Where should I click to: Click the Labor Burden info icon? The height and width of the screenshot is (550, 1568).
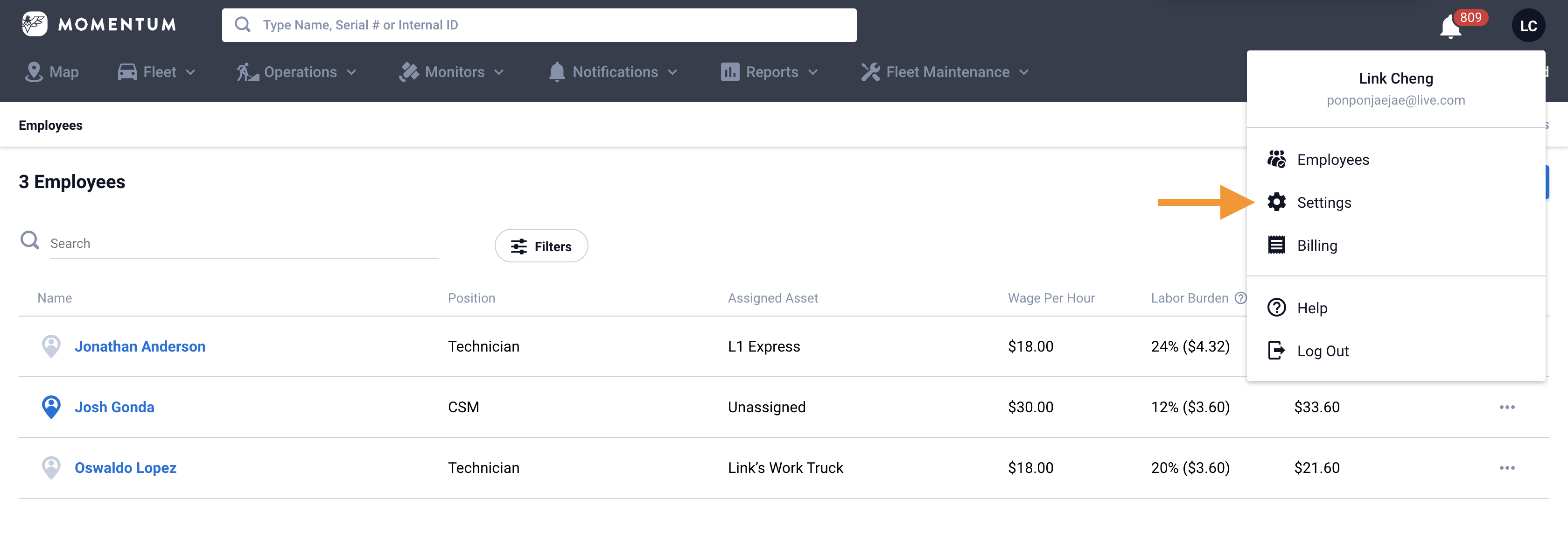[1240, 298]
